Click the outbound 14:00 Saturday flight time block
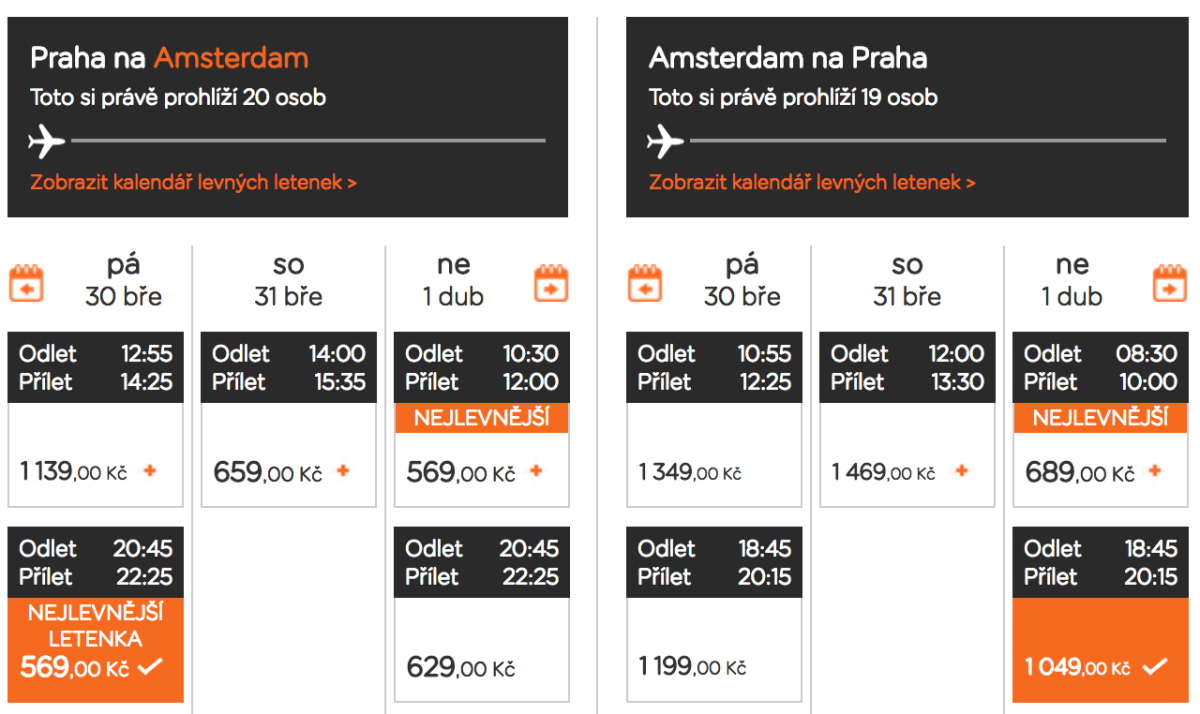The image size is (1200, 714). [288, 367]
